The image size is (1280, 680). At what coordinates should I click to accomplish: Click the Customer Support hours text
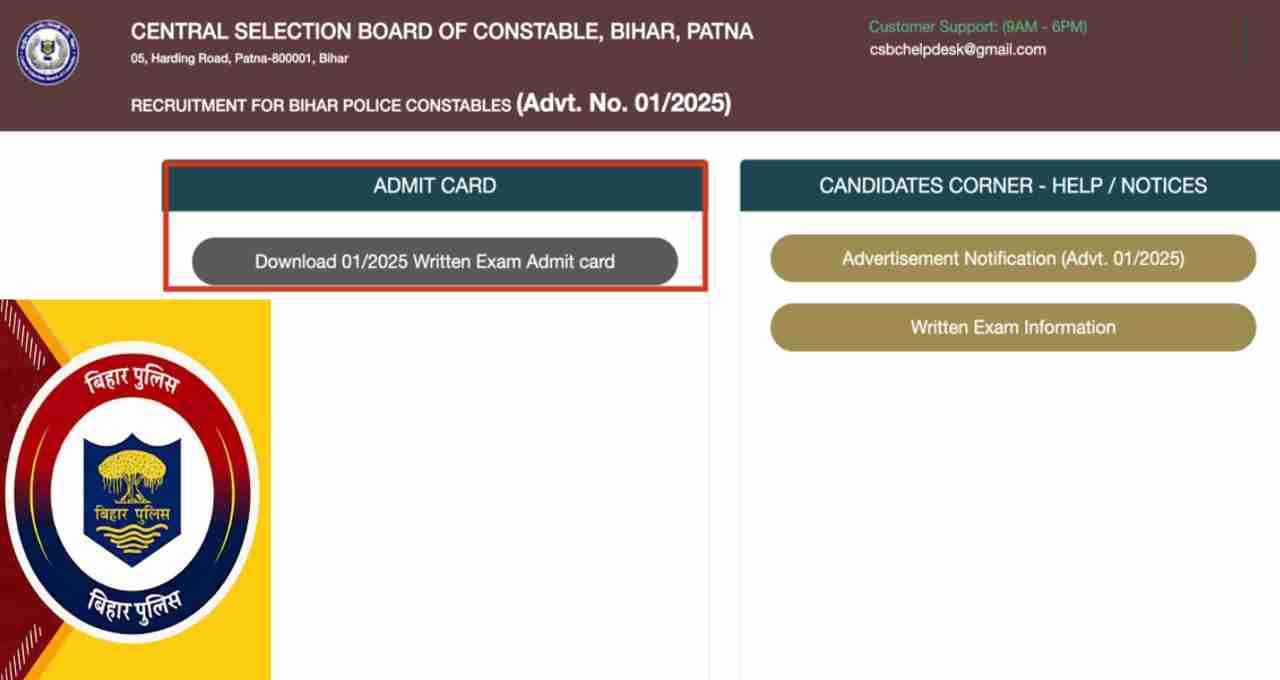[x=977, y=27]
